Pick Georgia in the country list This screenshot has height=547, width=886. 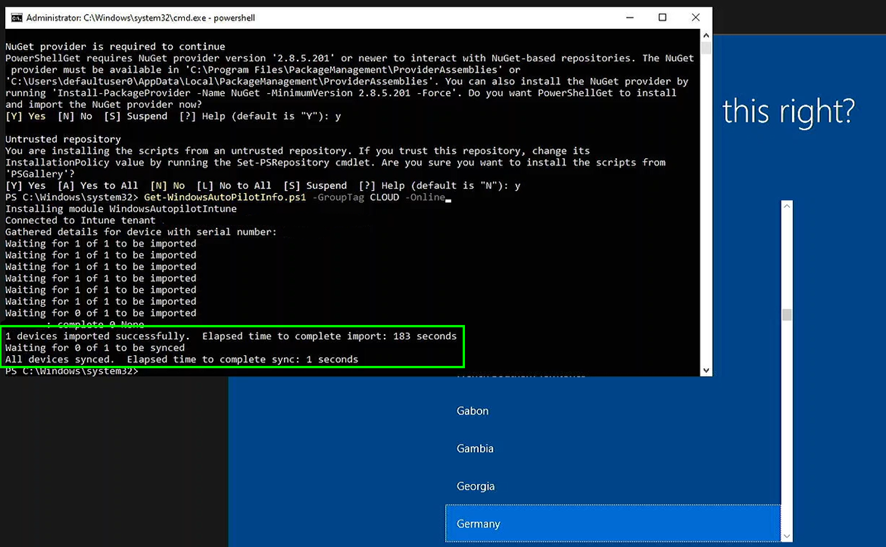(x=476, y=486)
